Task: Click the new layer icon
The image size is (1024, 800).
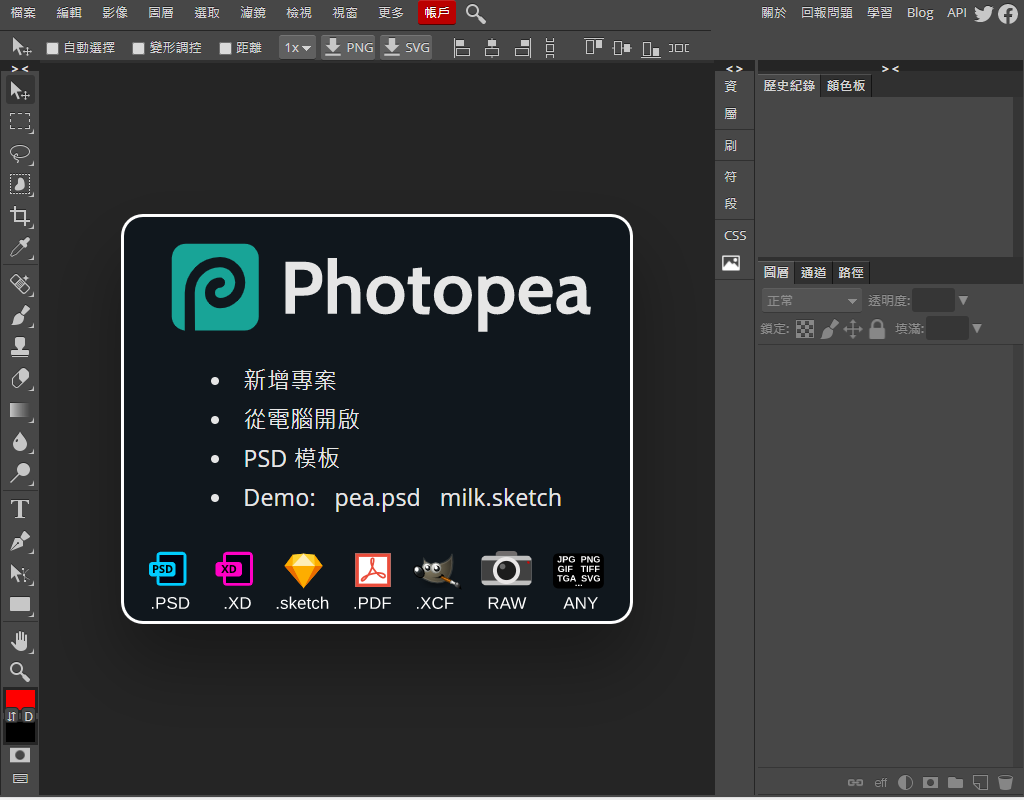Action: click(980, 782)
